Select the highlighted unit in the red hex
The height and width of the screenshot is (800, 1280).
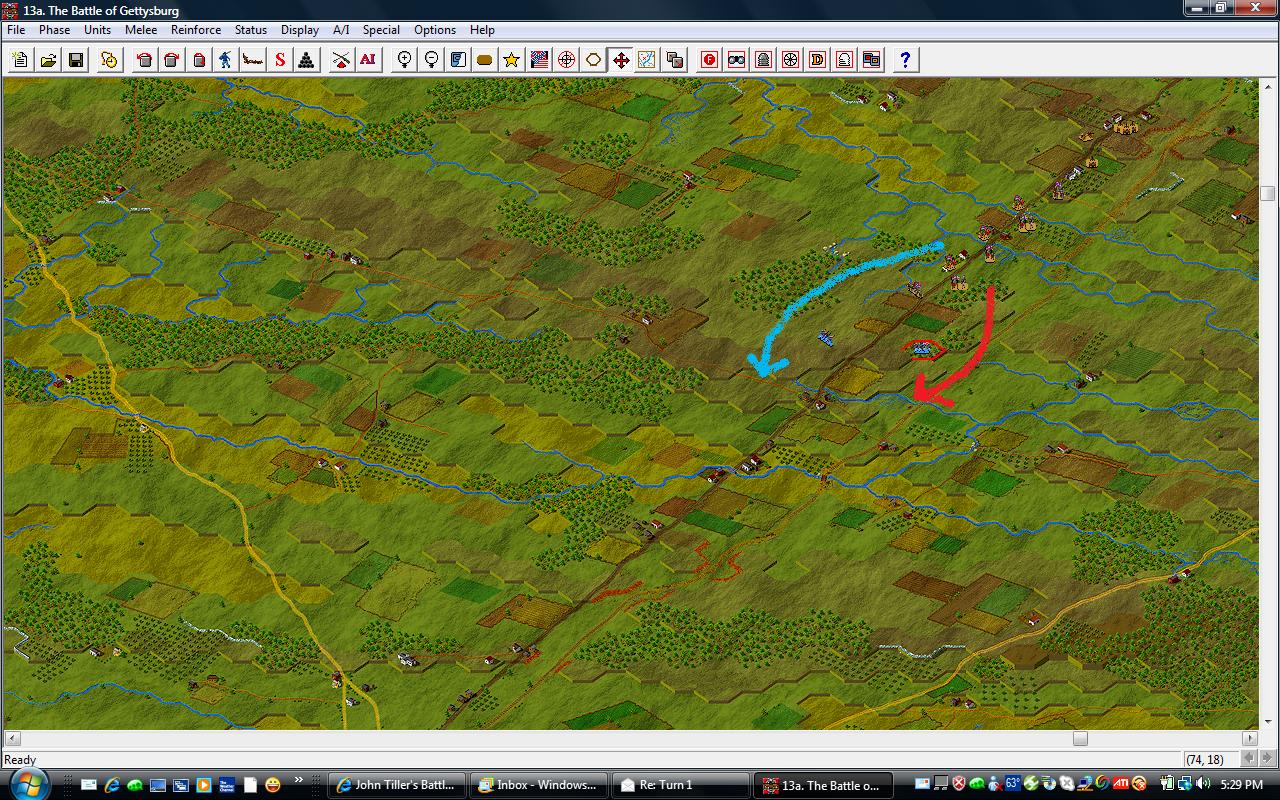[x=925, y=348]
